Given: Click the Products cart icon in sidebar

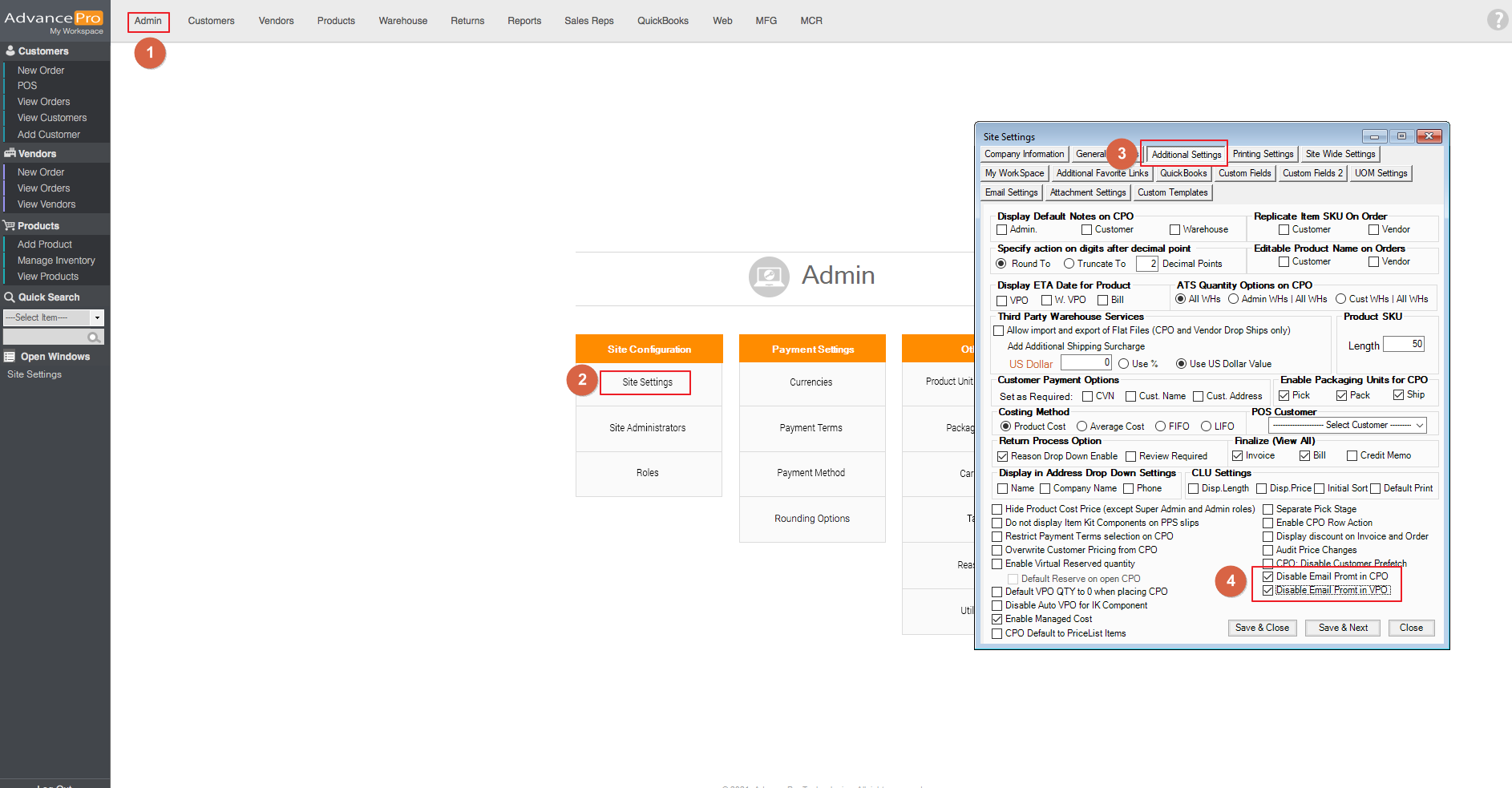Looking at the screenshot, I should tap(10, 226).
